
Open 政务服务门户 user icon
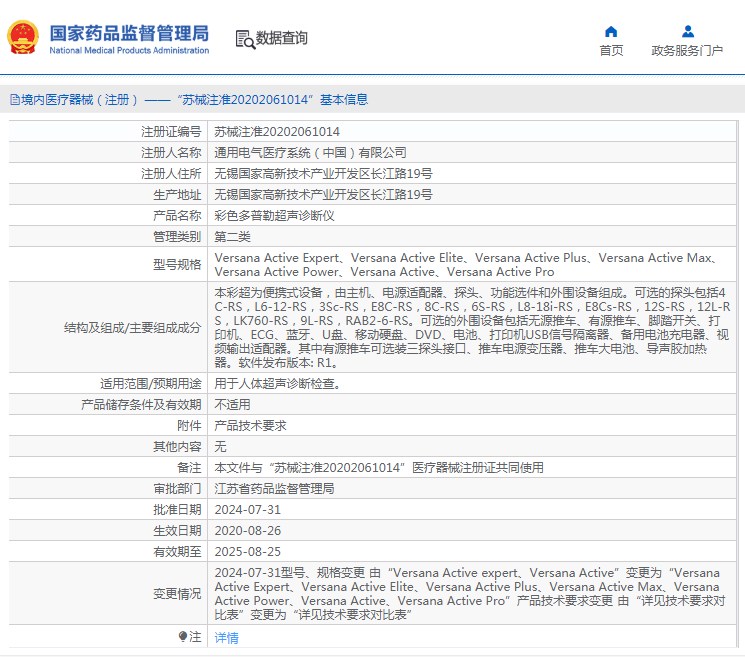(688, 31)
